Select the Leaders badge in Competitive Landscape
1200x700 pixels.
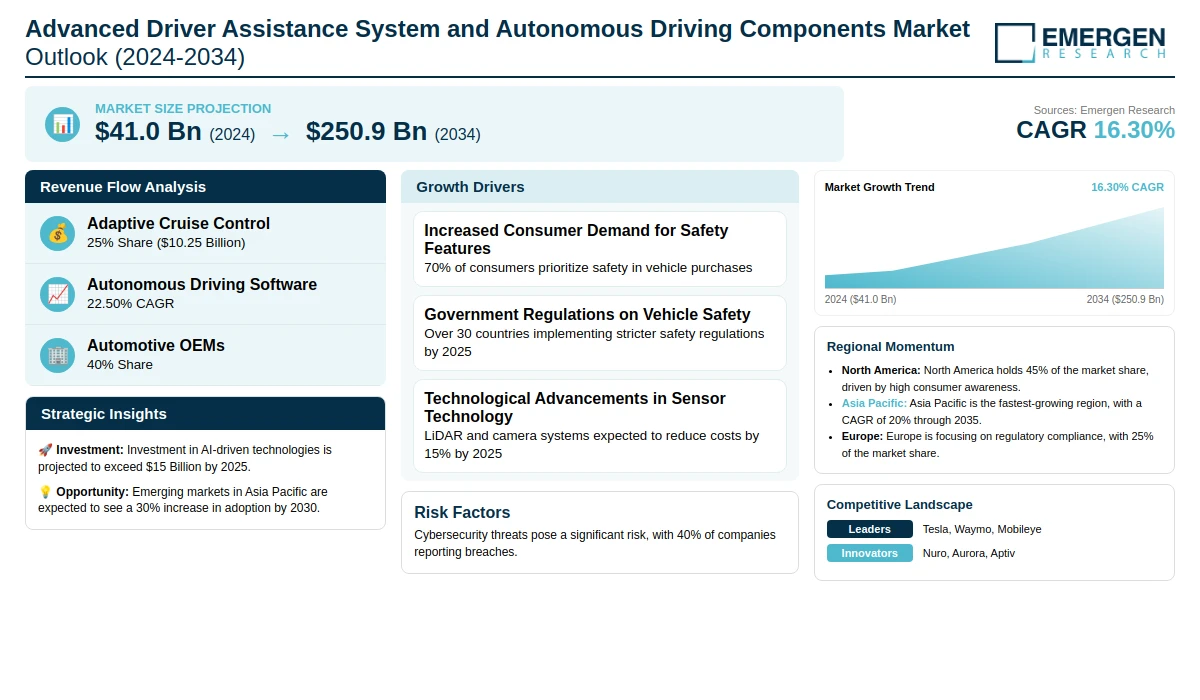tap(869, 529)
